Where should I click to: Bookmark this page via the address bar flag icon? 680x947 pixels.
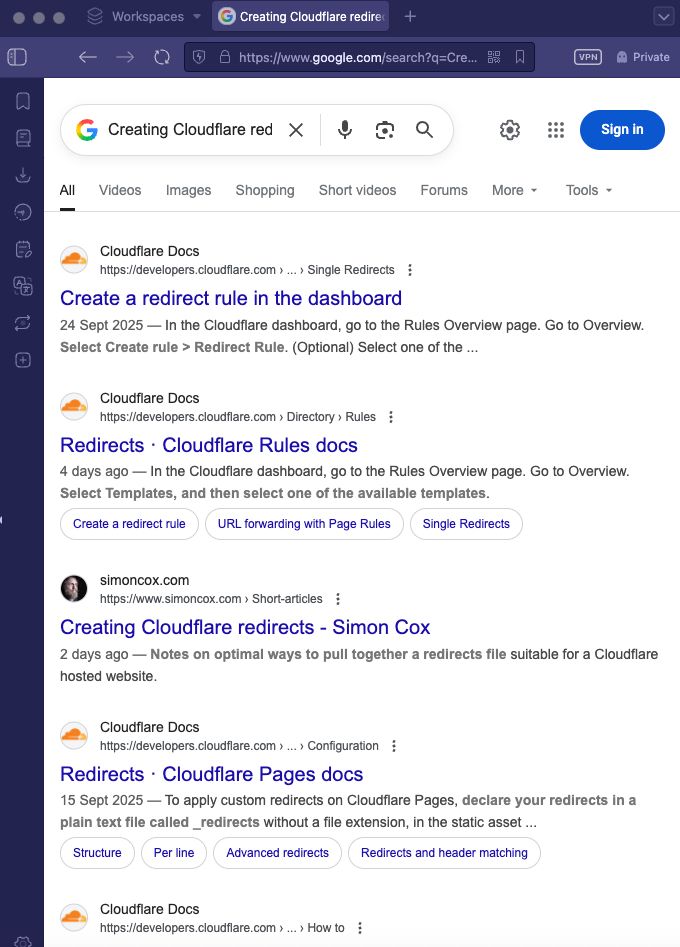pyautogui.click(x=519, y=57)
